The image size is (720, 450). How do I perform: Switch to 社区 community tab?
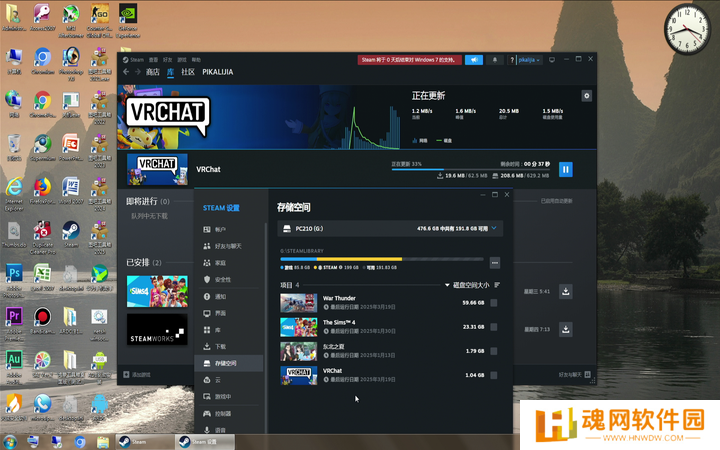[188, 72]
